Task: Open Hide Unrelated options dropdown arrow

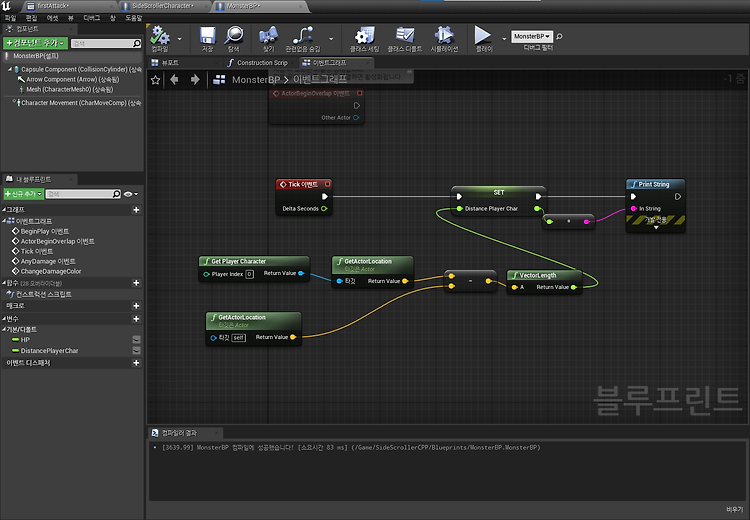Action: coord(331,39)
